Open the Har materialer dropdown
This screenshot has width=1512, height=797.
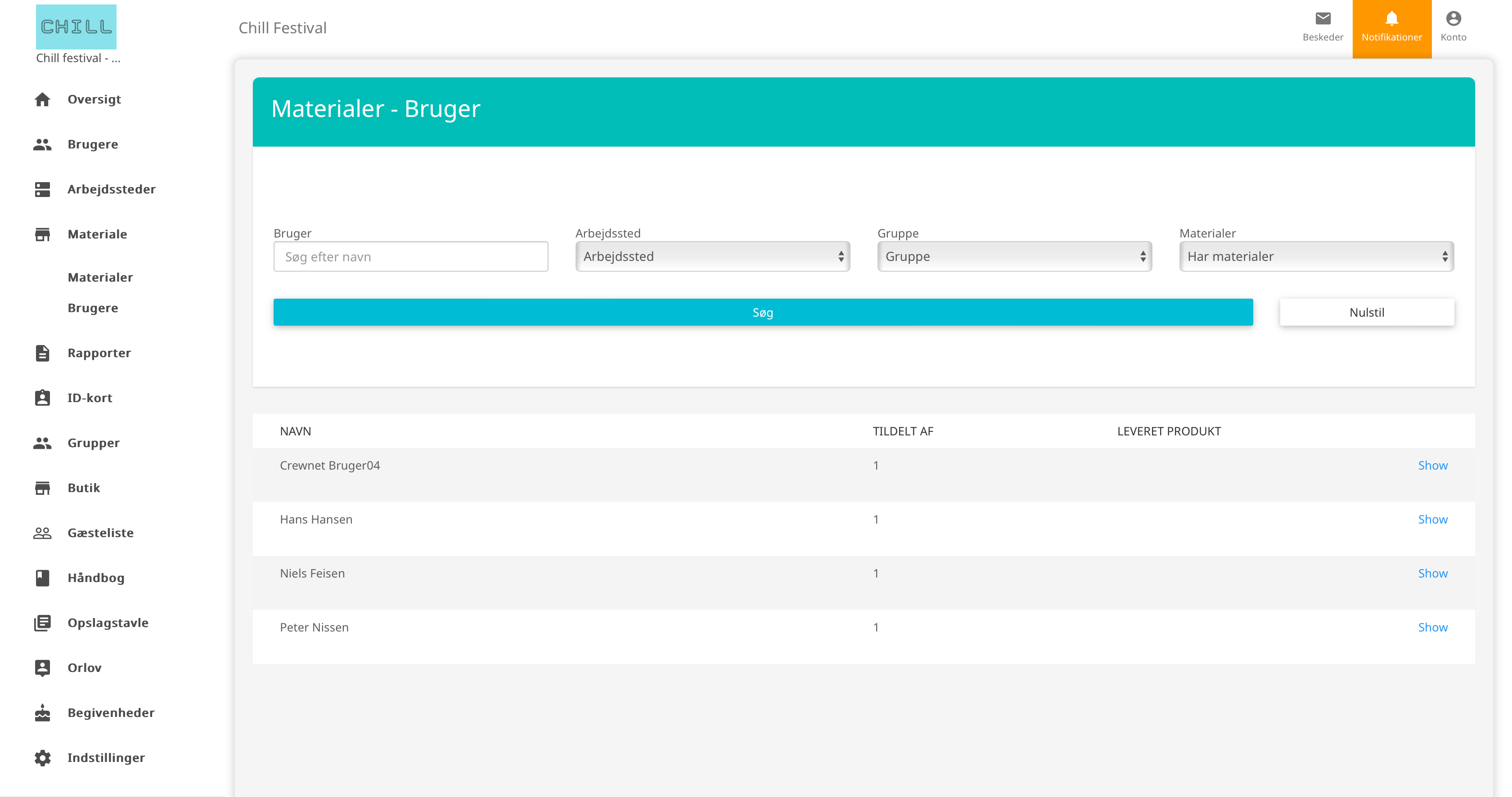coord(1317,256)
